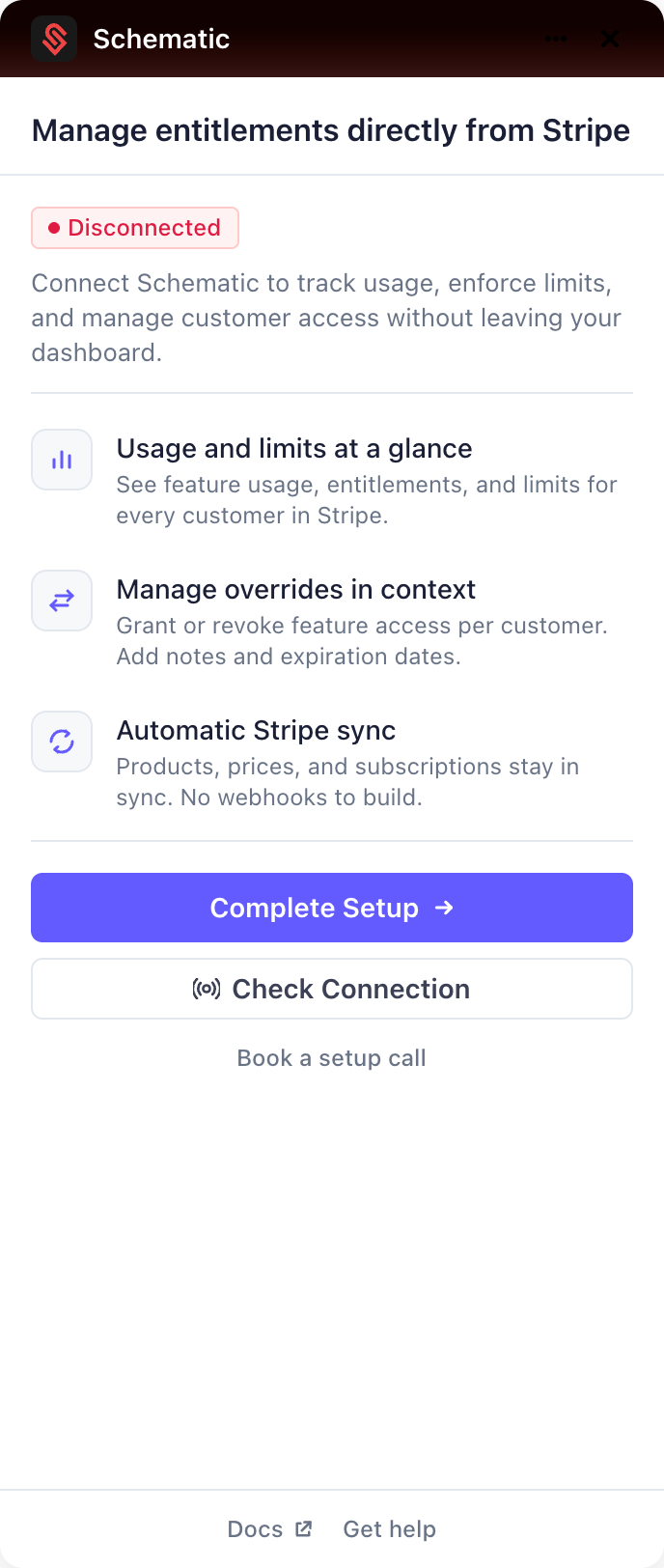Click the Schematic title in the header

[x=160, y=39]
